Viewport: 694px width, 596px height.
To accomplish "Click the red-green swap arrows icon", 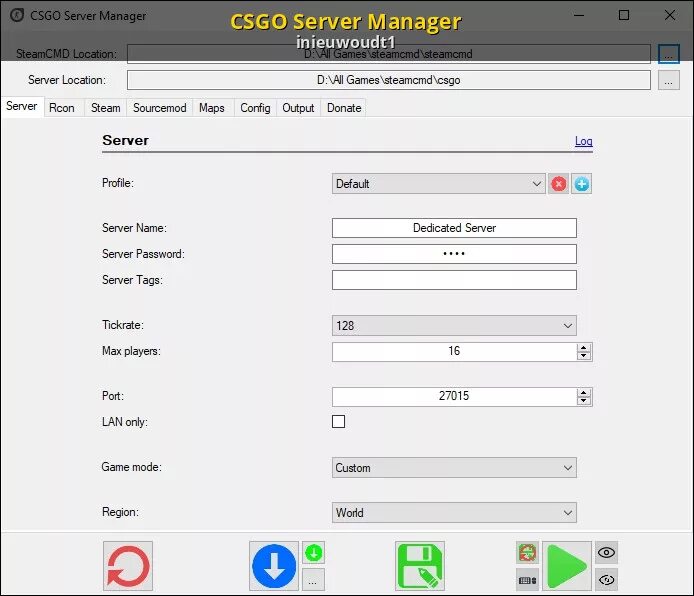I will click(528, 553).
